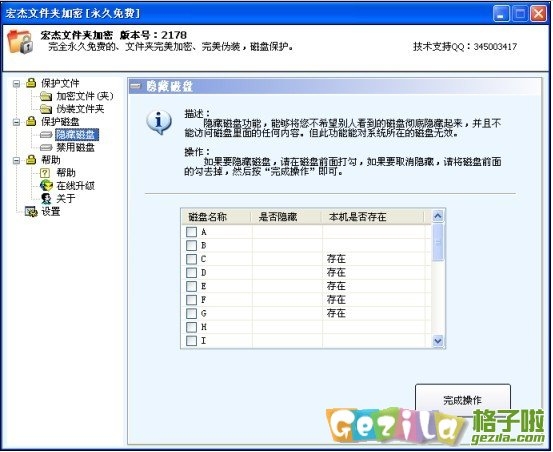Image resolution: width=553 pixels, height=452 pixels.
Task: Select 隐藏磁盘 in the sidebar tree
Action: coord(76,135)
